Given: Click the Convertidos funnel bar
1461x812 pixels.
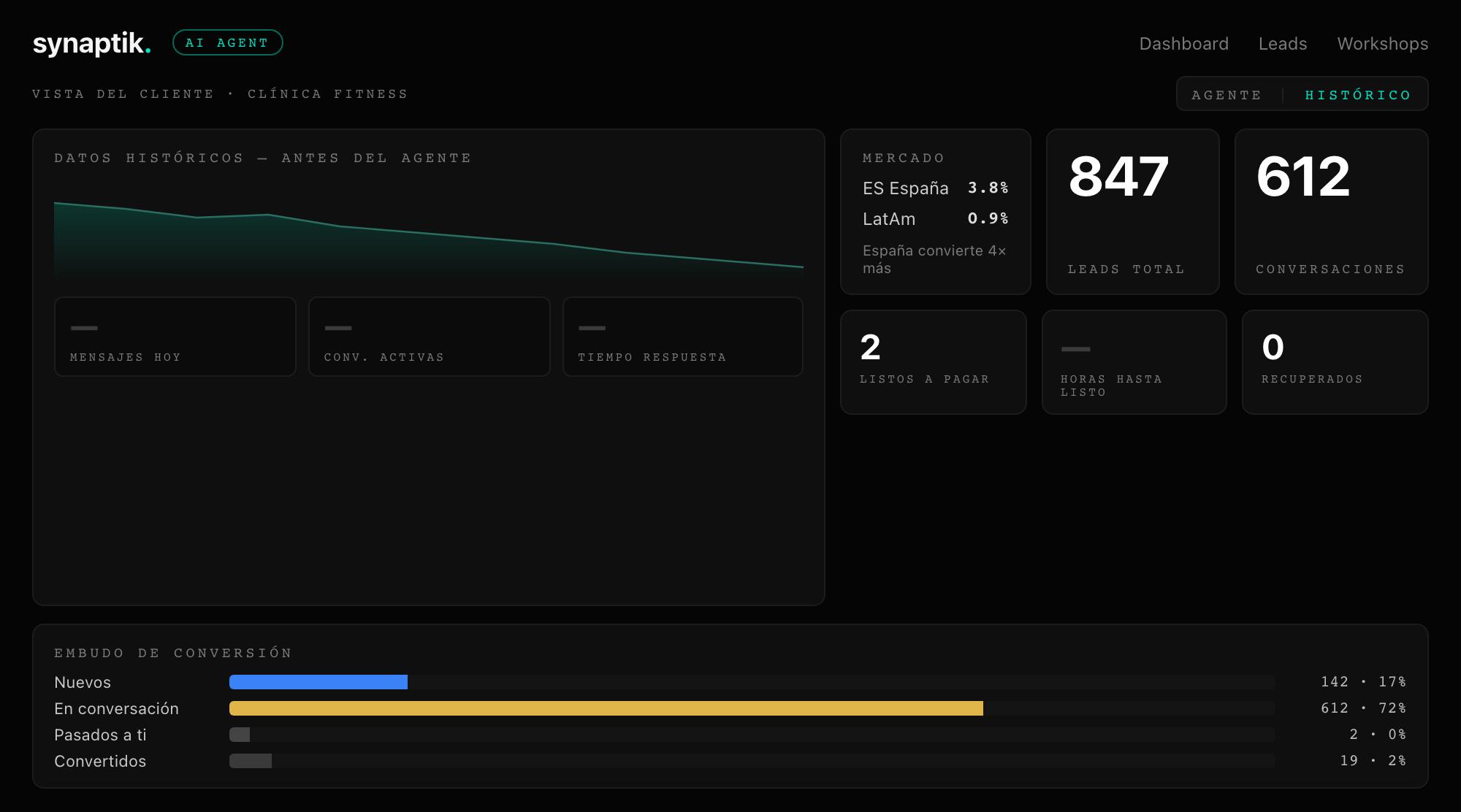Looking at the screenshot, I should (x=251, y=761).
